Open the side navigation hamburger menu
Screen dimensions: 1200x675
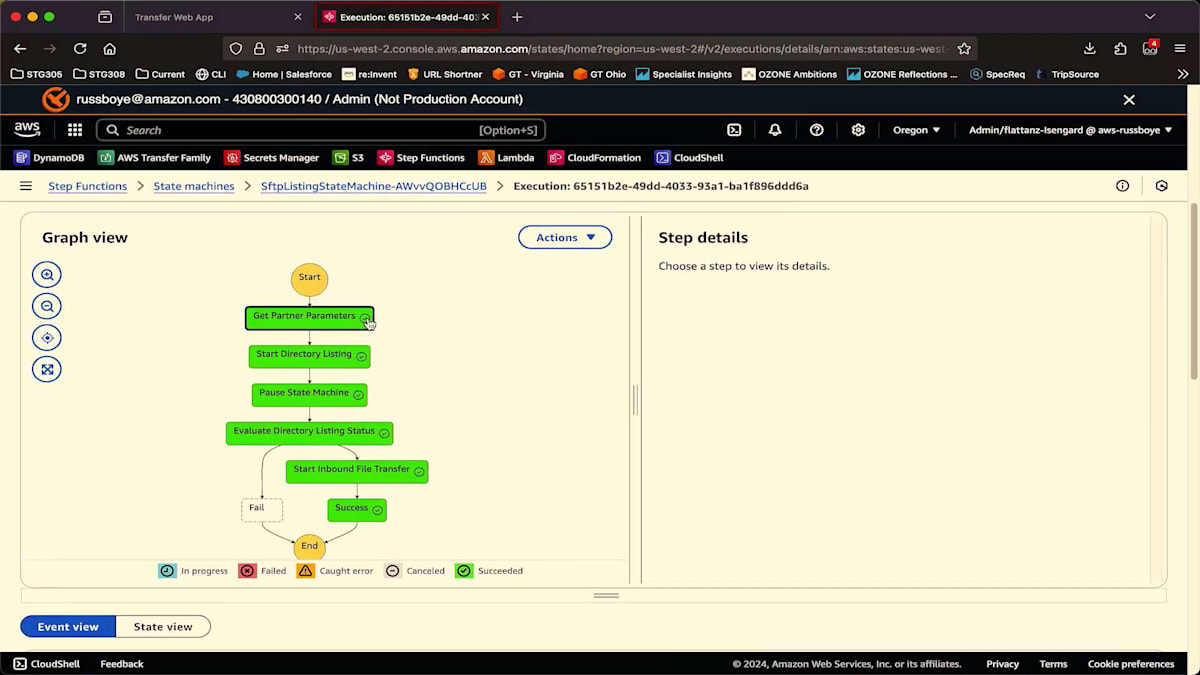point(26,186)
